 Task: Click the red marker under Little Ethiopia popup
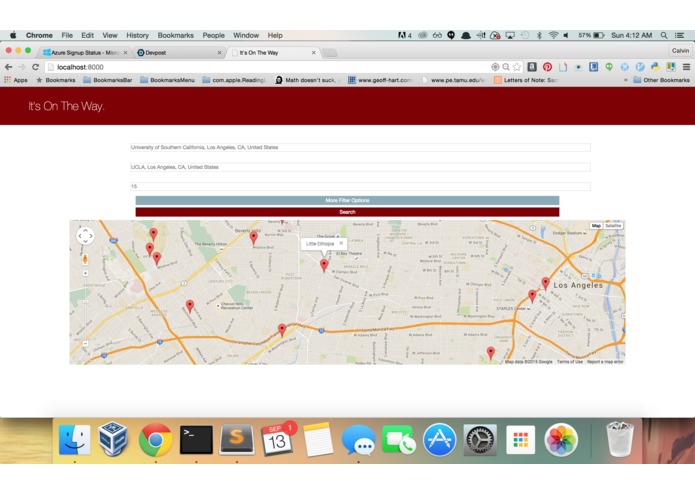point(324,265)
